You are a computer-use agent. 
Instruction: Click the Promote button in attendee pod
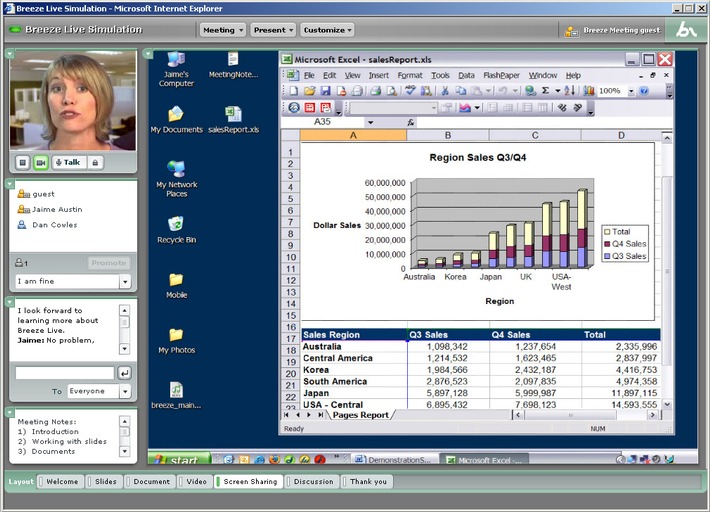click(x=109, y=263)
